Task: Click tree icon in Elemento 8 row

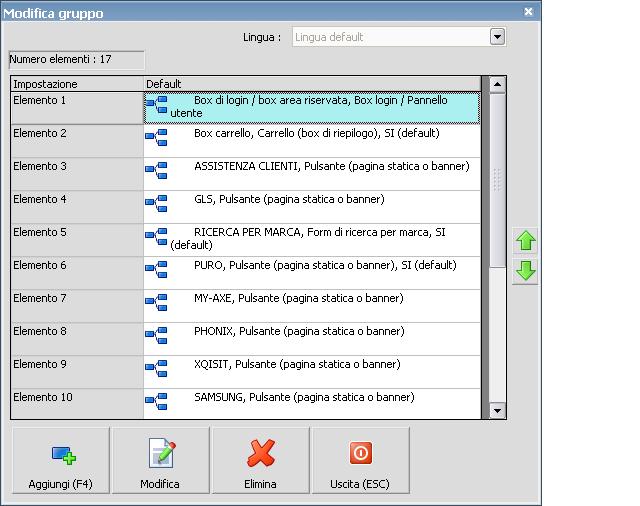Action: tap(156, 336)
